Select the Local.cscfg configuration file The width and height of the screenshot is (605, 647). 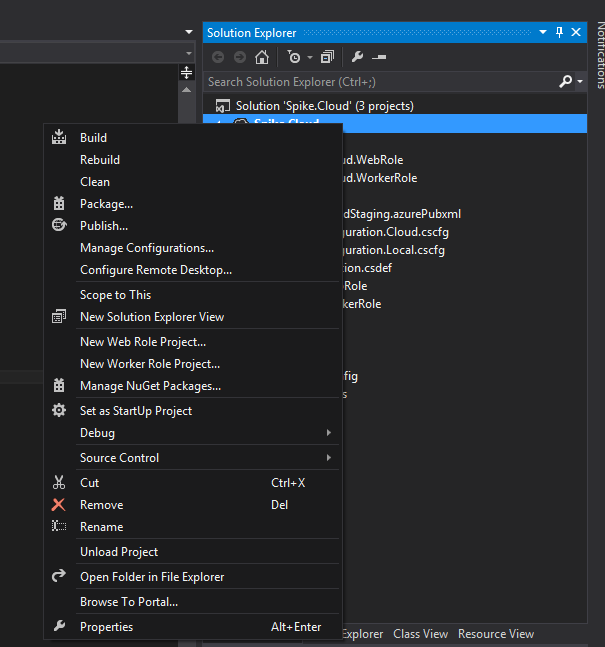pyautogui.click(x=394, y=250)
